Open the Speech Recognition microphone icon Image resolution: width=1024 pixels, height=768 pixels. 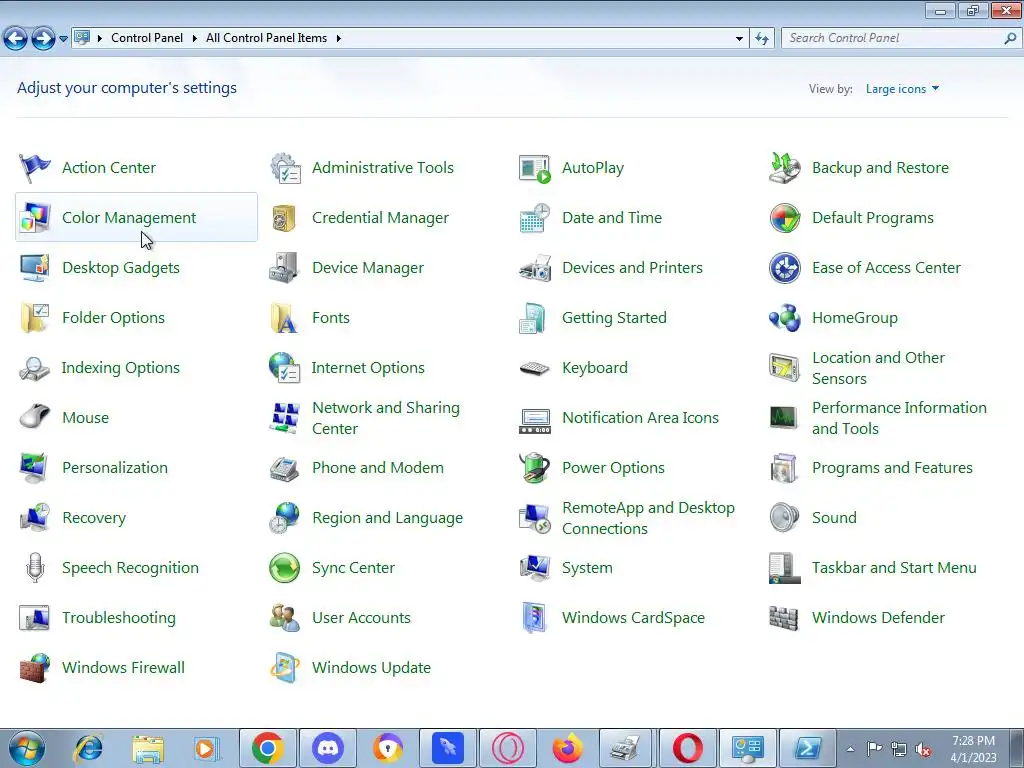click(35, 568)
